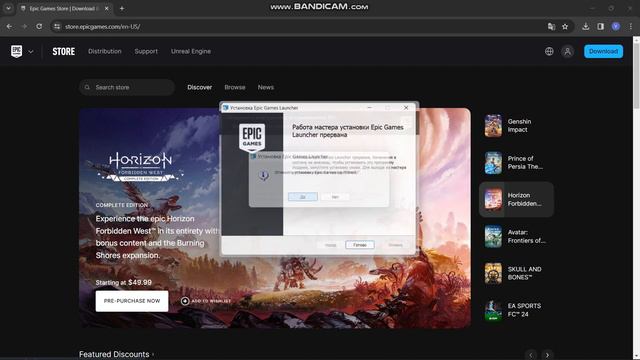This screenshot has width=640, height=360.
Task: Open a new browser tab
Action: click(122, 8)
